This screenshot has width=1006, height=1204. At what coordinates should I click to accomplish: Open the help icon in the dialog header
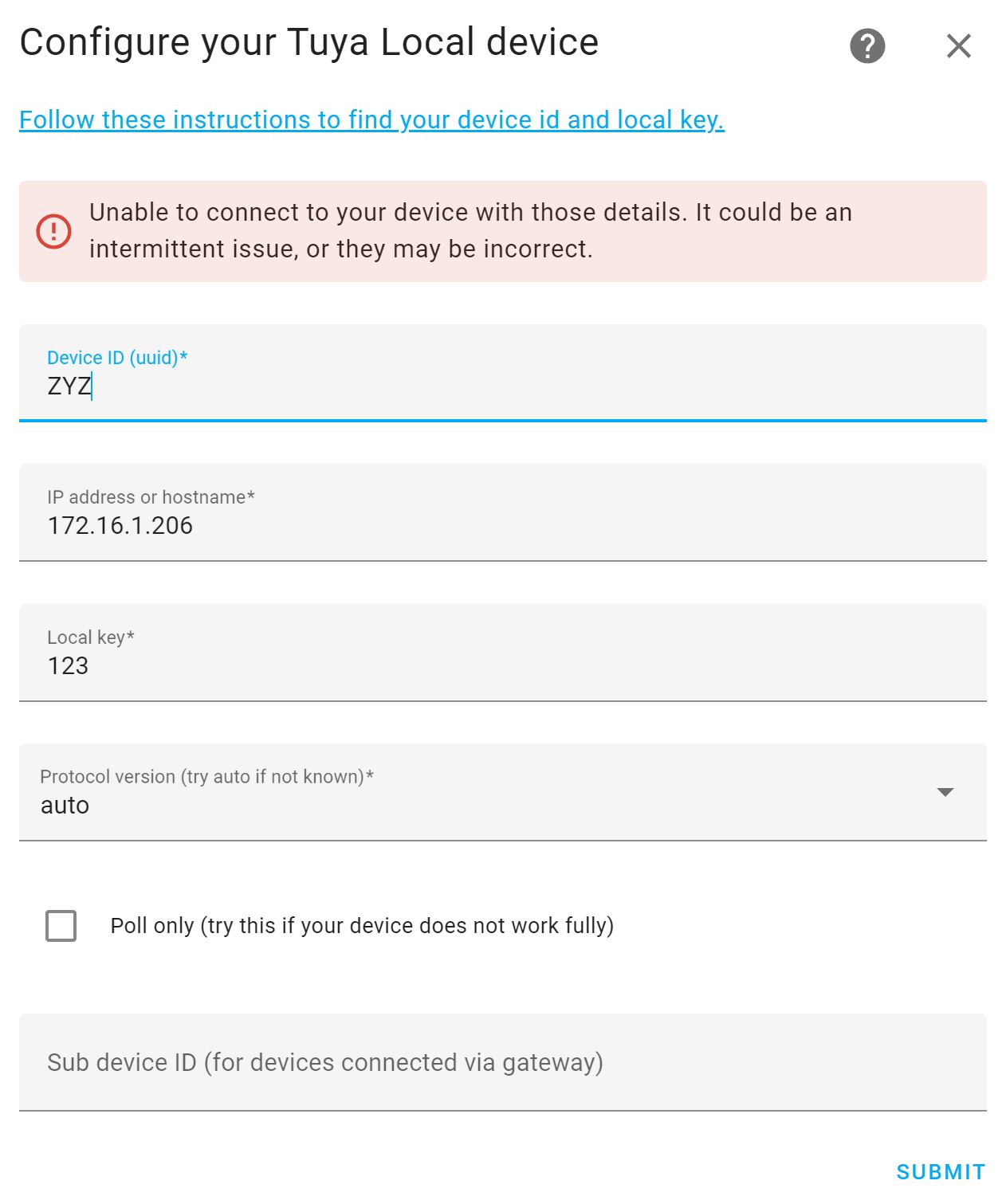click(x=866, y=45)
